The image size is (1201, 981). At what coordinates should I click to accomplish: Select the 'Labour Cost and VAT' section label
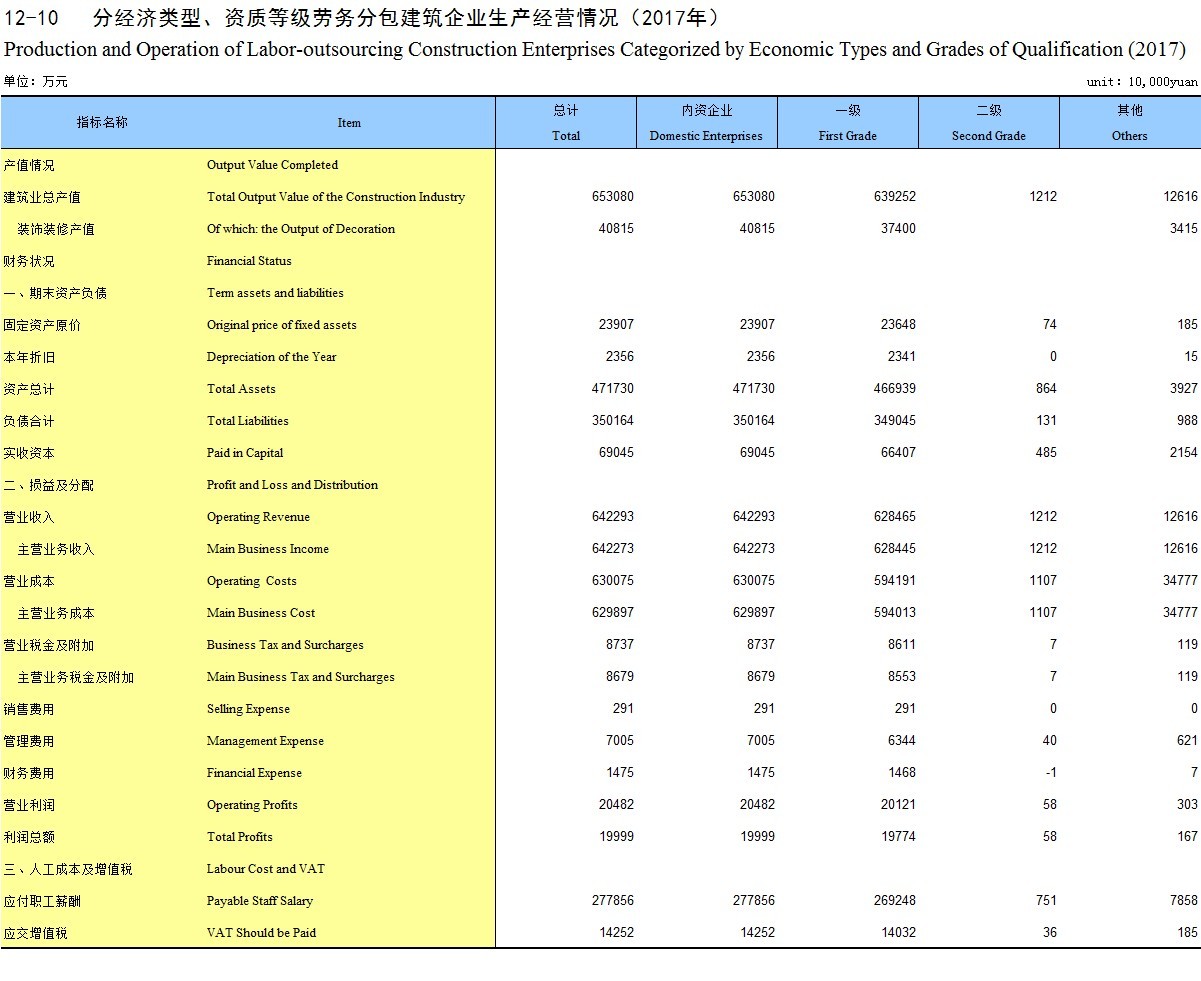click(x=265, y=869)
